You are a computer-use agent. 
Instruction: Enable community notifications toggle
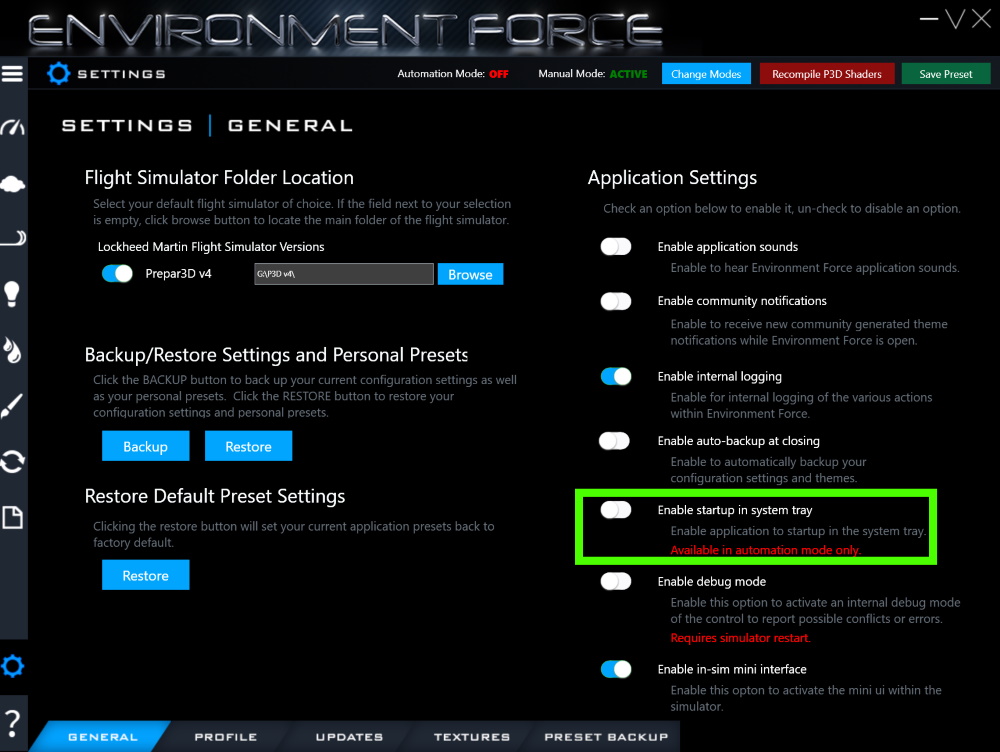pyautogui.click(x=615, y=301)
